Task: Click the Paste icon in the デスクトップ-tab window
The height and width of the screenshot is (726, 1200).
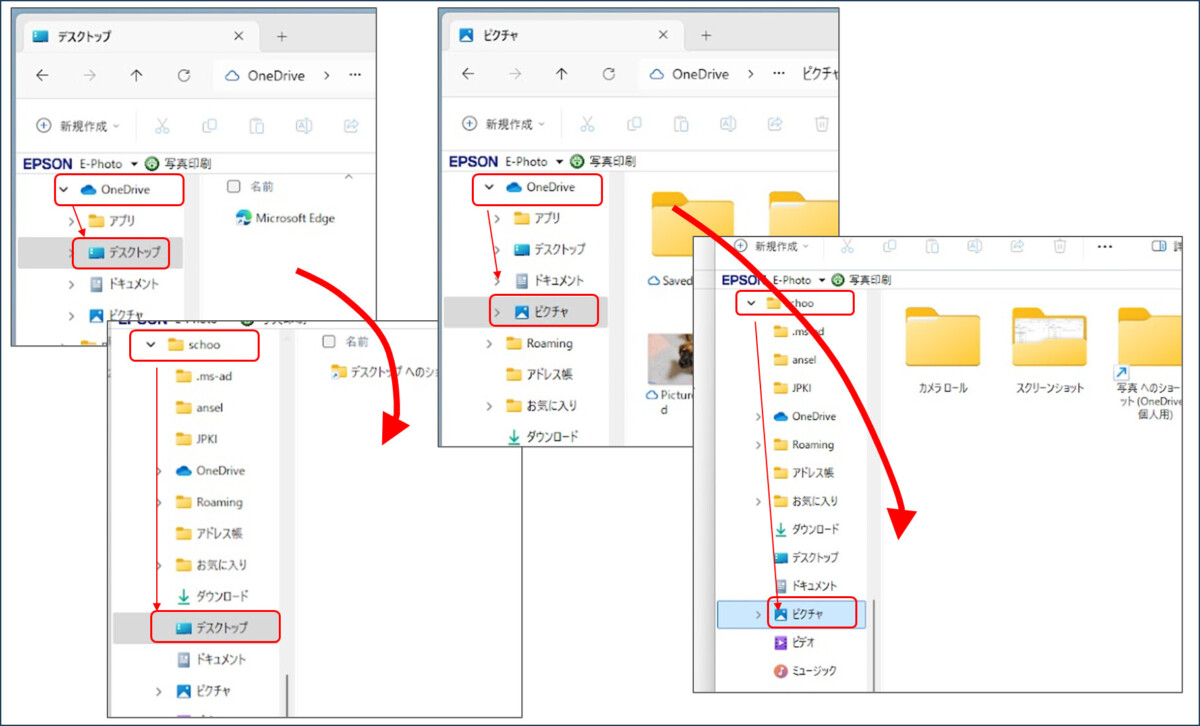Action: tap(256, 126)
